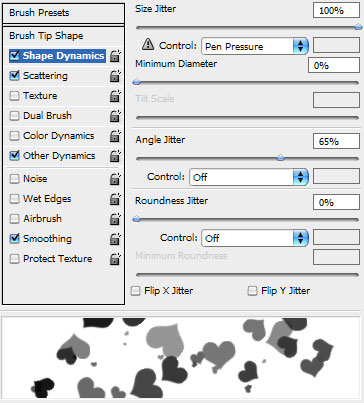Screen dimensions: 364x403
Task: Toggle lock icon next to Shape Dynamics
Action: click(115, 56)
